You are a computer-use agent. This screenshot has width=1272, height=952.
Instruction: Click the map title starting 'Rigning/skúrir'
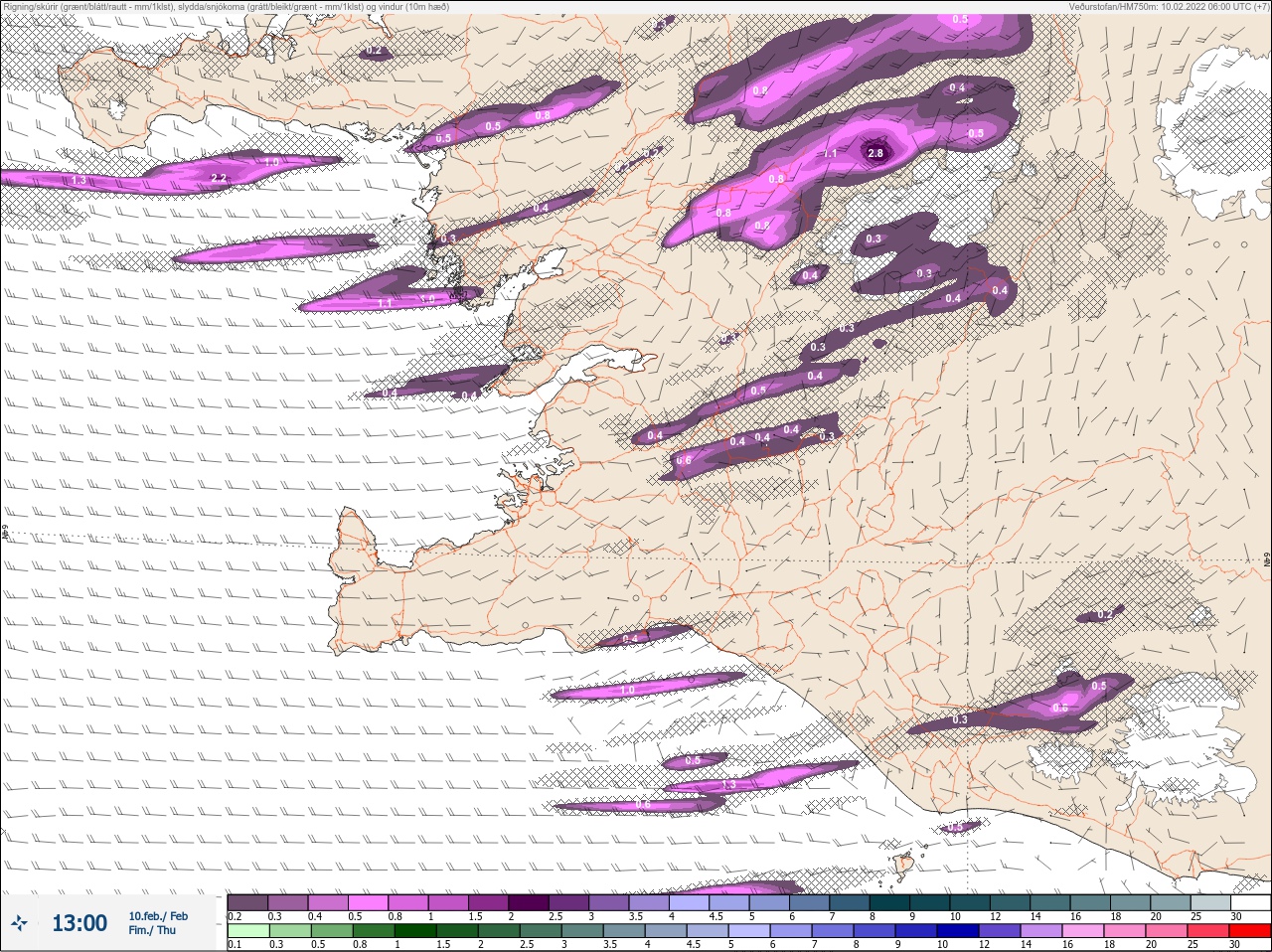(x=226, y=7)
